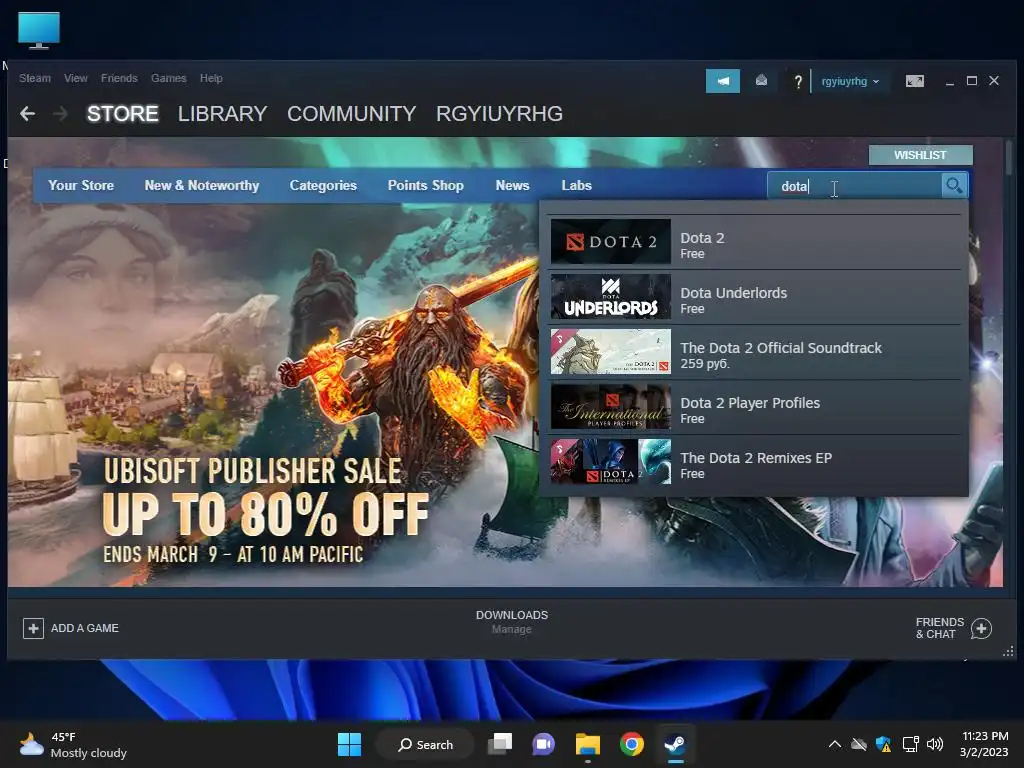Open the RGYIUYRHG profile tab
This screenshot has width=1024, height=768.
point(500,114)
